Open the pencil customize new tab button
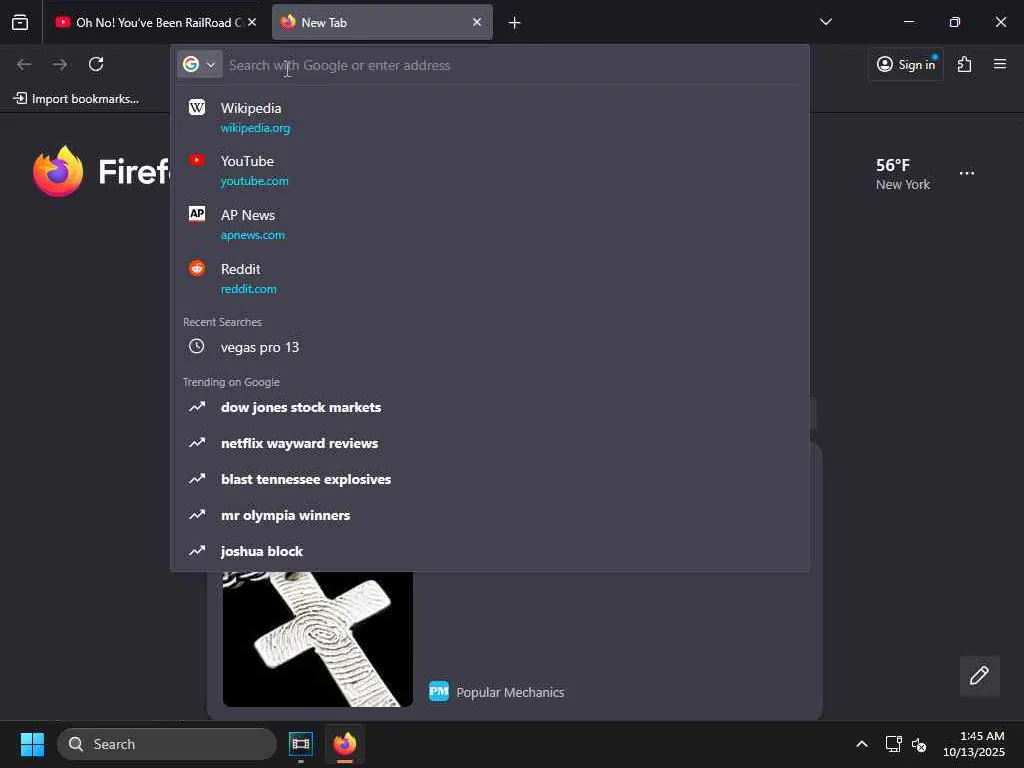This screenshot has width=1024, height=768. tap(979, 675)
